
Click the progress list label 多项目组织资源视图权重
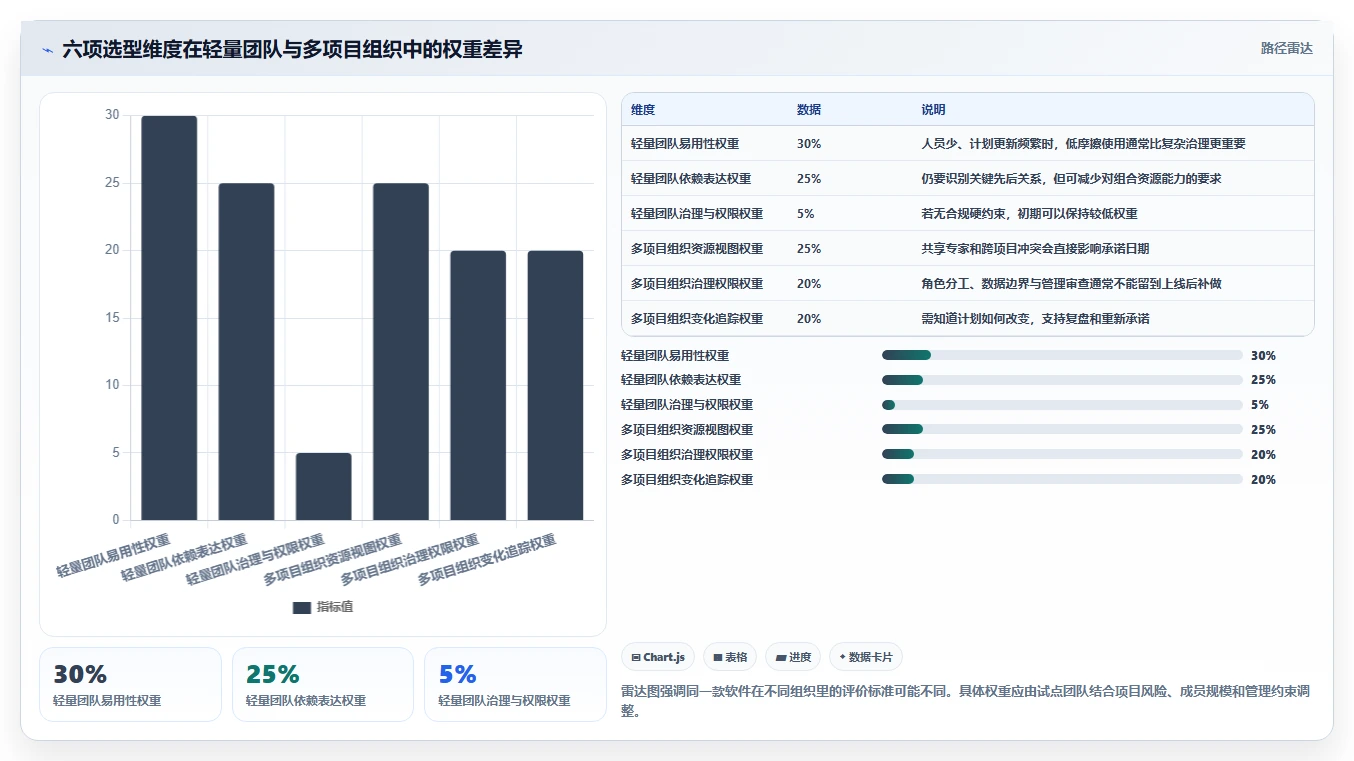[687, 430]
